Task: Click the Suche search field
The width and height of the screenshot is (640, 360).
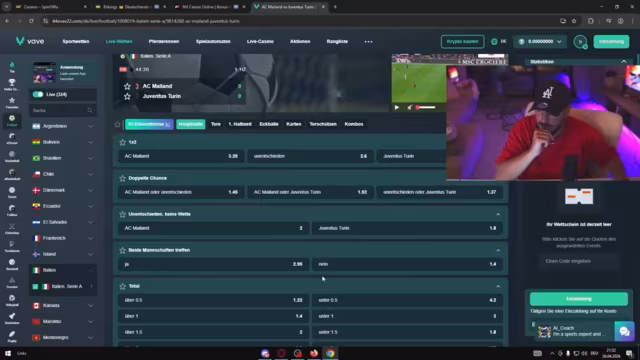Action: click(62, 110)
